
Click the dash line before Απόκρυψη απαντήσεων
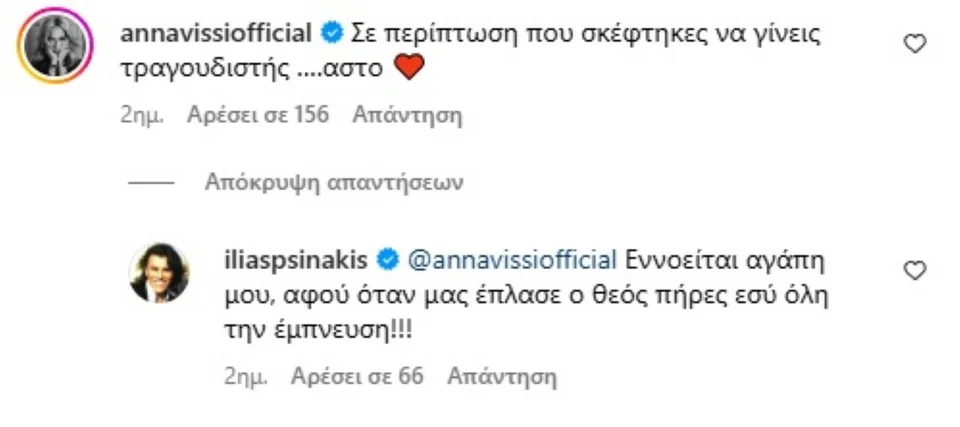[x=149, y=184]
